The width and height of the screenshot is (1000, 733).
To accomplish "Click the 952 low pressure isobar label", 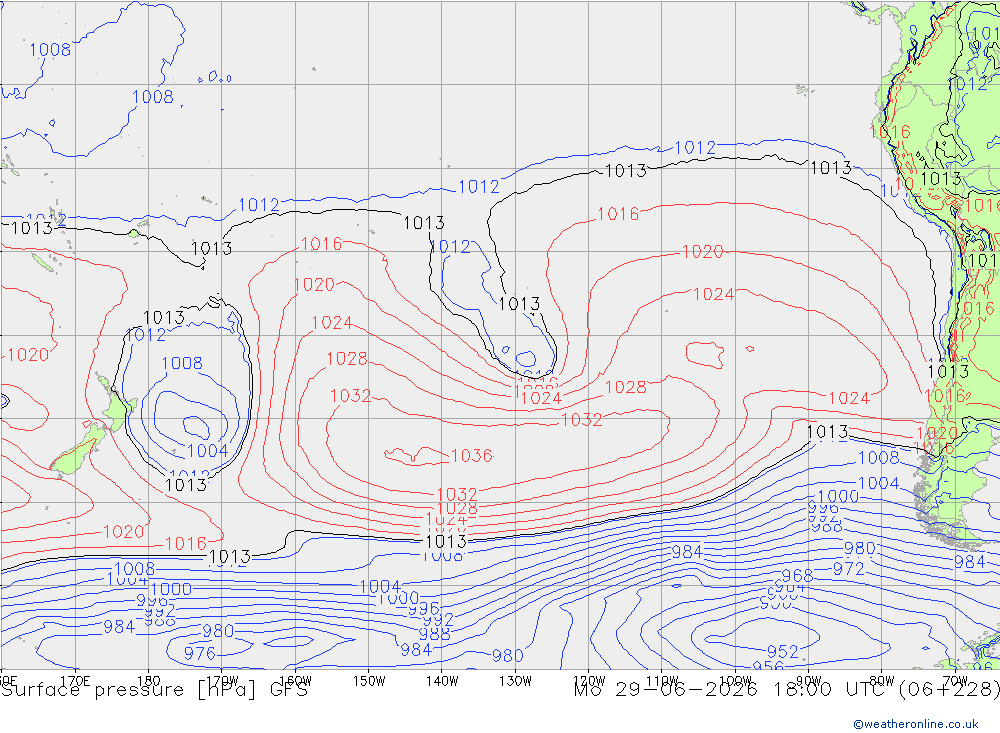I will (x=782, y=651).
